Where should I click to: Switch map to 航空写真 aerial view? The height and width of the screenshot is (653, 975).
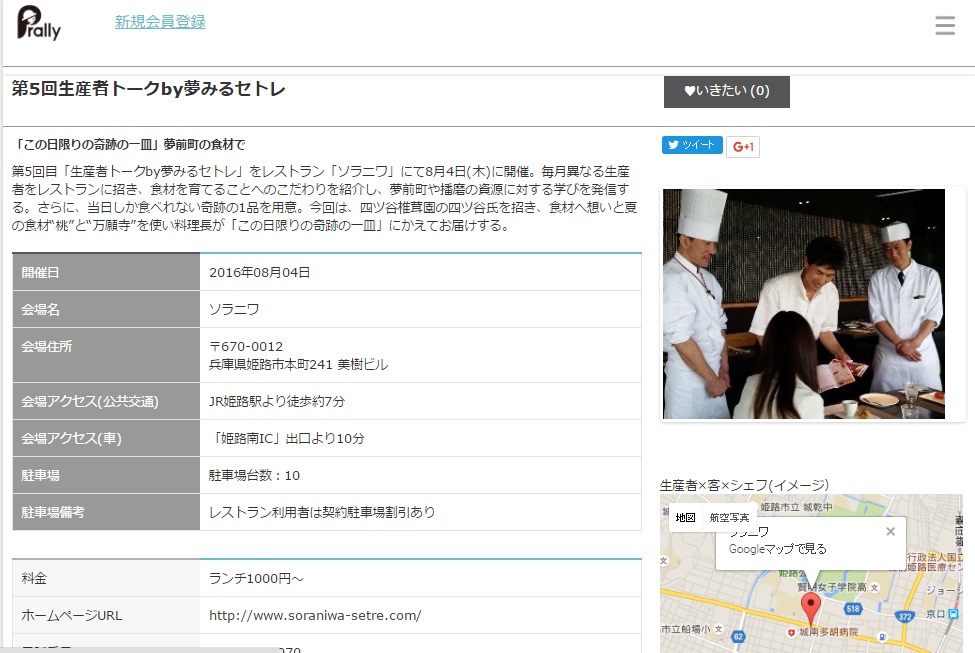pos(729,518)
